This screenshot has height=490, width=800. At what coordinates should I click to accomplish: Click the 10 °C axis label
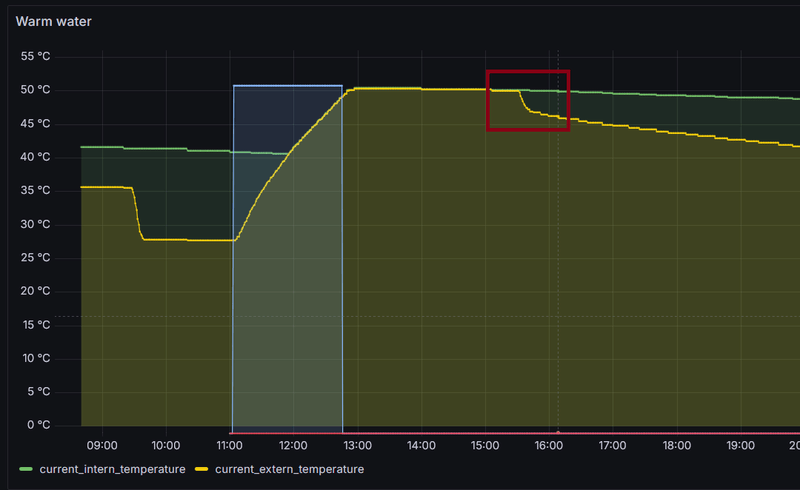coord(36,358)
